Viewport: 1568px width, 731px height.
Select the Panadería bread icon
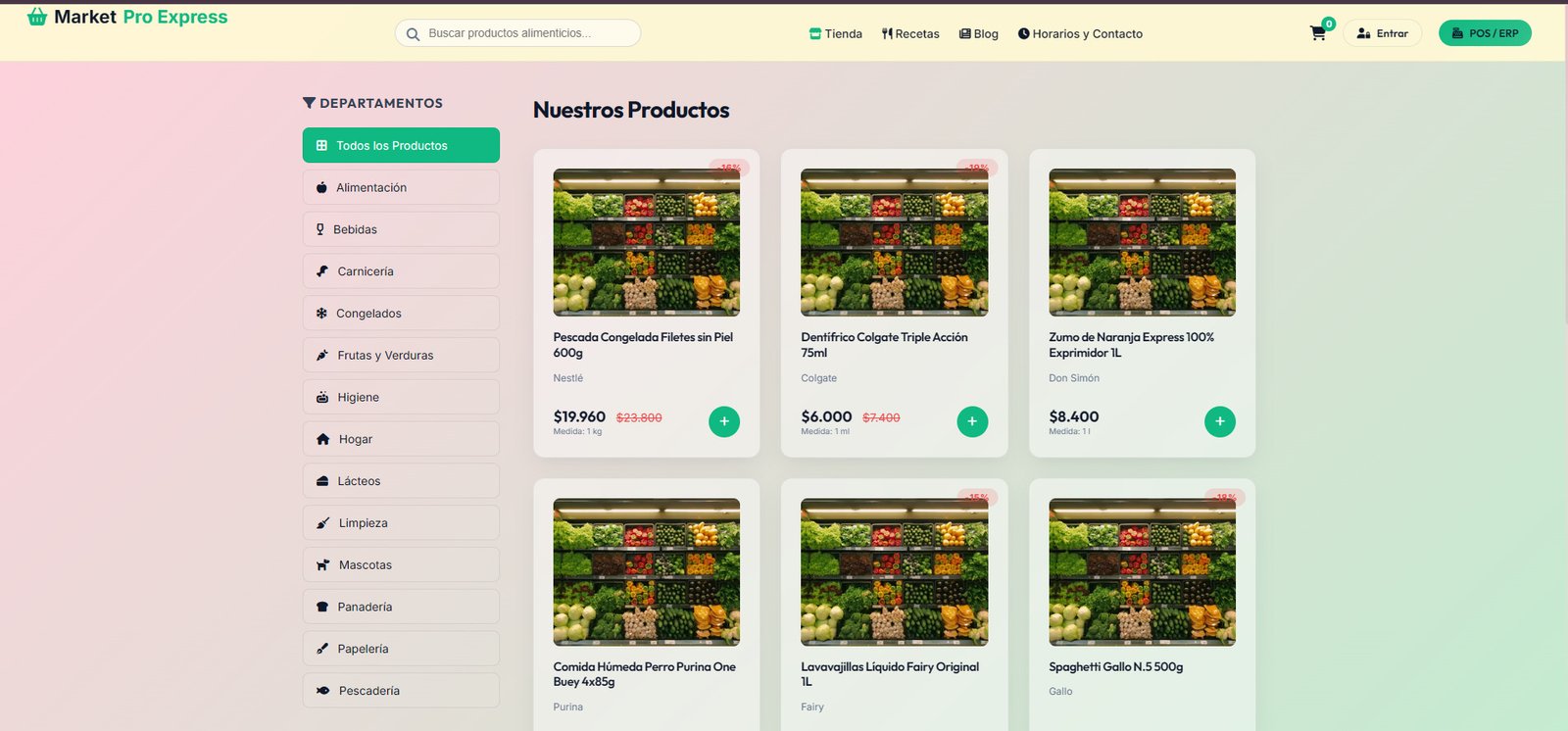pos(322,608)
